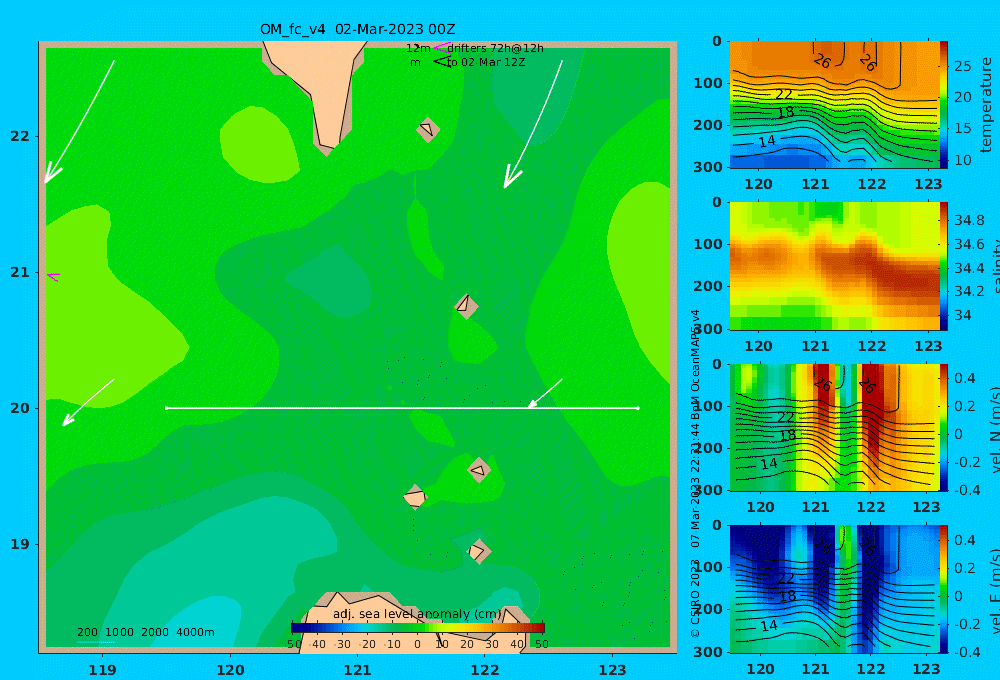Image resolution: width=1000 pixels, height=680 pixels.
Task: Click the island marker near 20.7°N, 121.8°E
Action: (466, 306)
